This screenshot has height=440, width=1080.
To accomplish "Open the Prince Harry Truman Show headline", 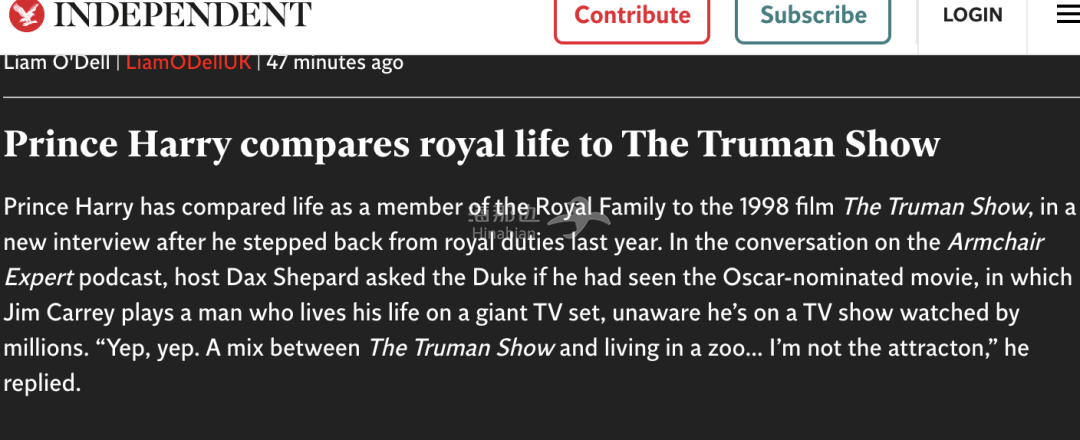I will point(472,144).
